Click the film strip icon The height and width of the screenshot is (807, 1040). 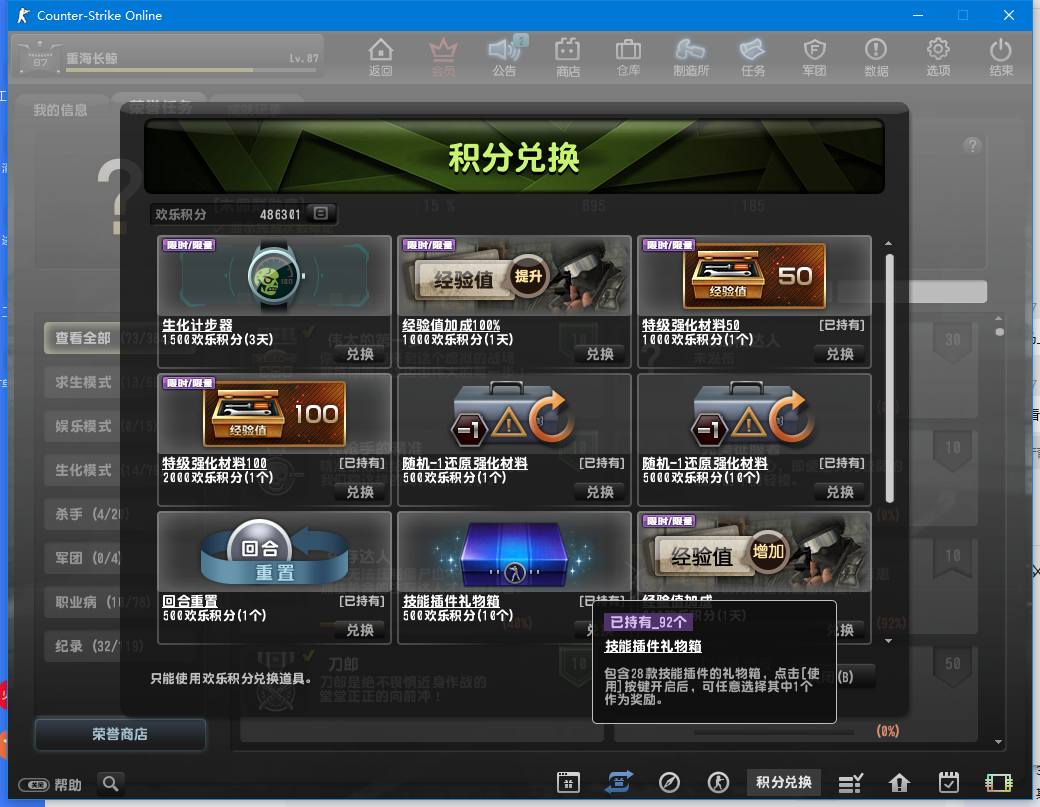pyautogui.click(x=998, y=783)
